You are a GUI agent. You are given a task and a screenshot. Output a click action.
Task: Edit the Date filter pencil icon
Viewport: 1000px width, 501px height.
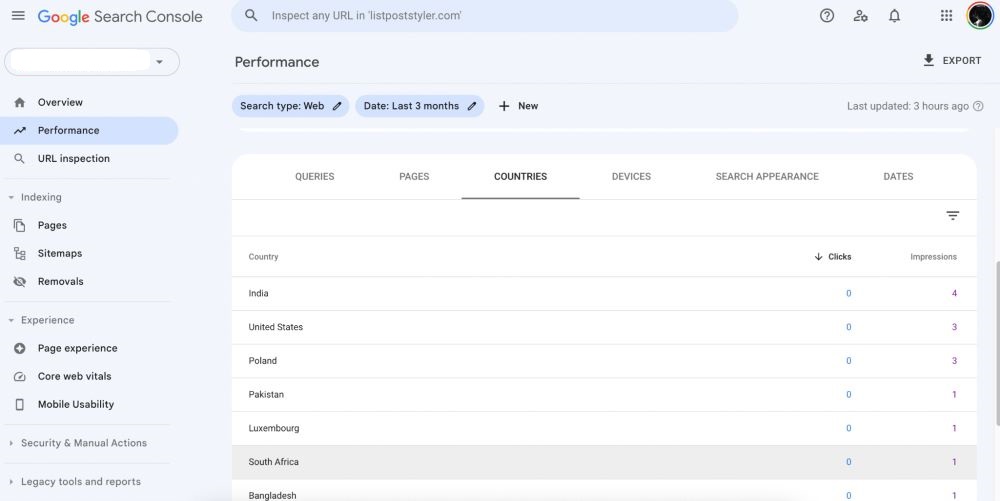pyautogui.click(x=472, y=106)
